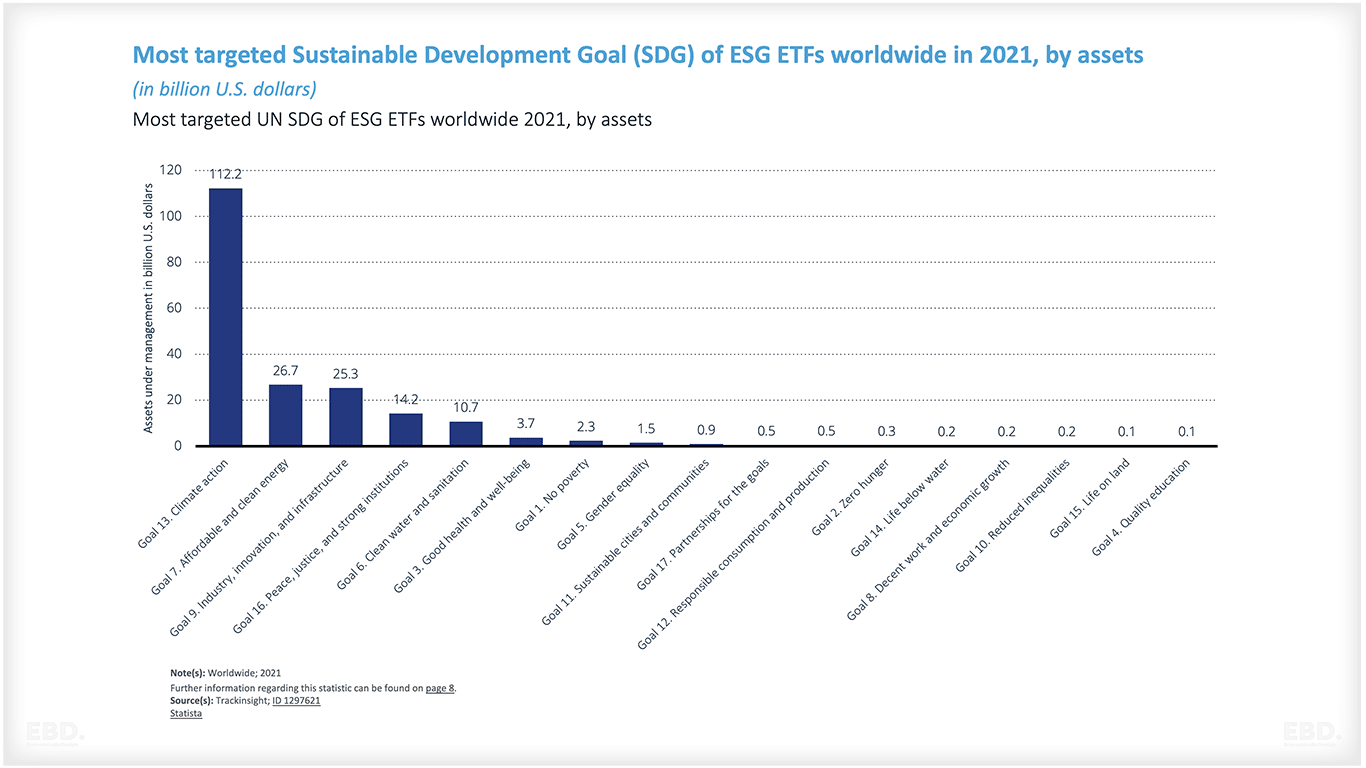Click the Goal 9 Industry, innovation bar

(346, 418)
